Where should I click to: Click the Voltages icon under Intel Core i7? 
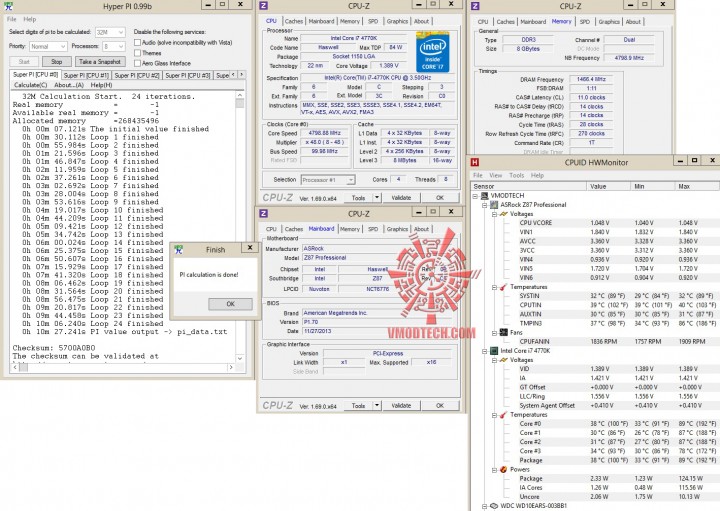point(504,360)
